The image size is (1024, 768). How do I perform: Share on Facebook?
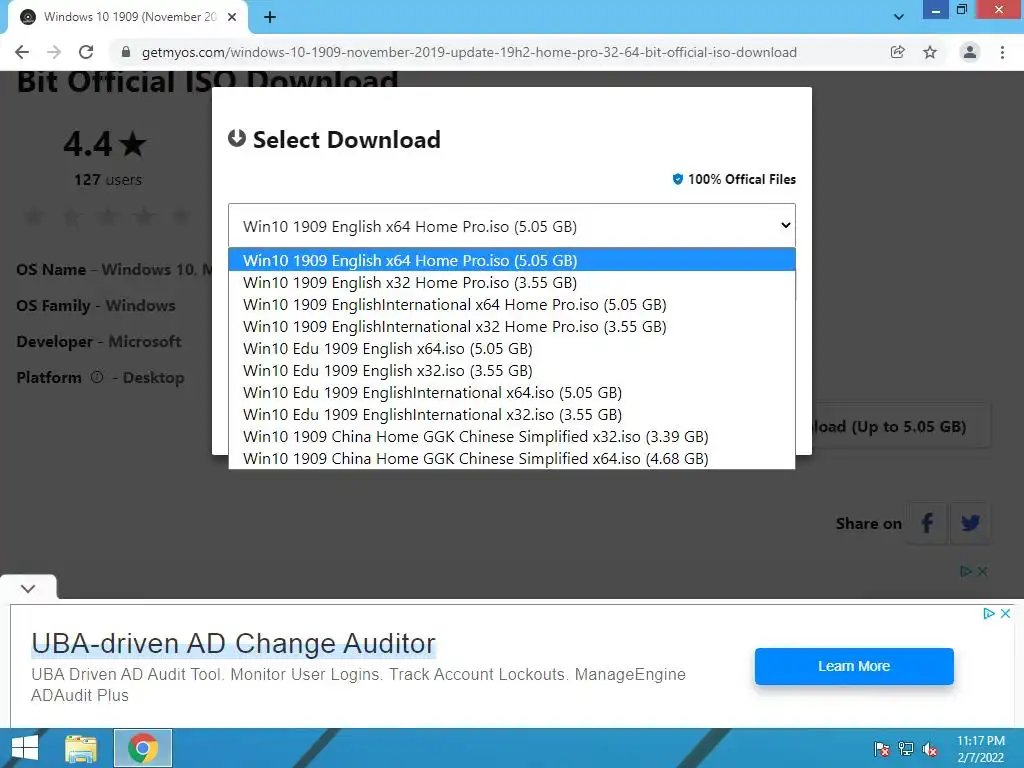927,522
